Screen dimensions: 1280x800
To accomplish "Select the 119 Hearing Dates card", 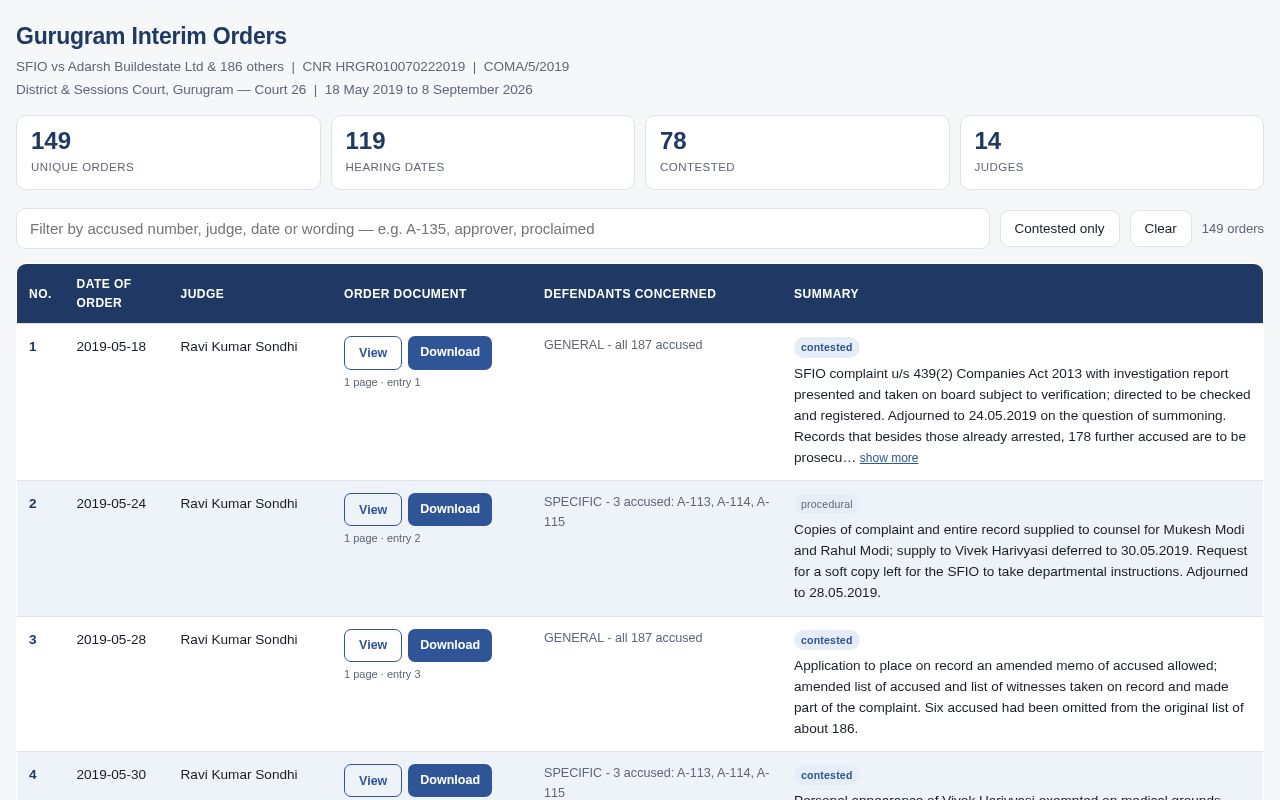I will (483, 152).
